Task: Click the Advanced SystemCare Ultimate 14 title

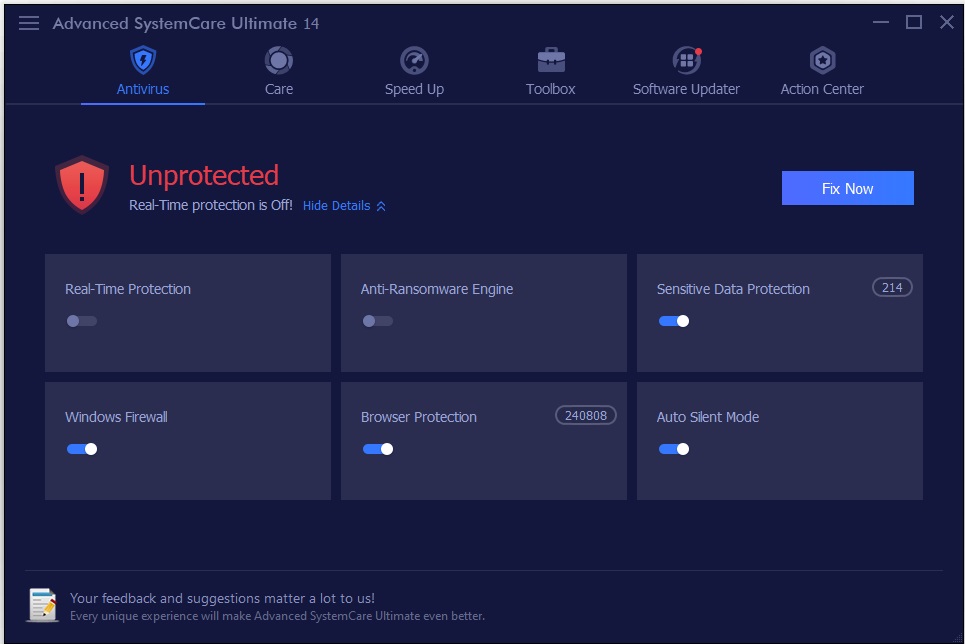Action: tap(186, 23)
